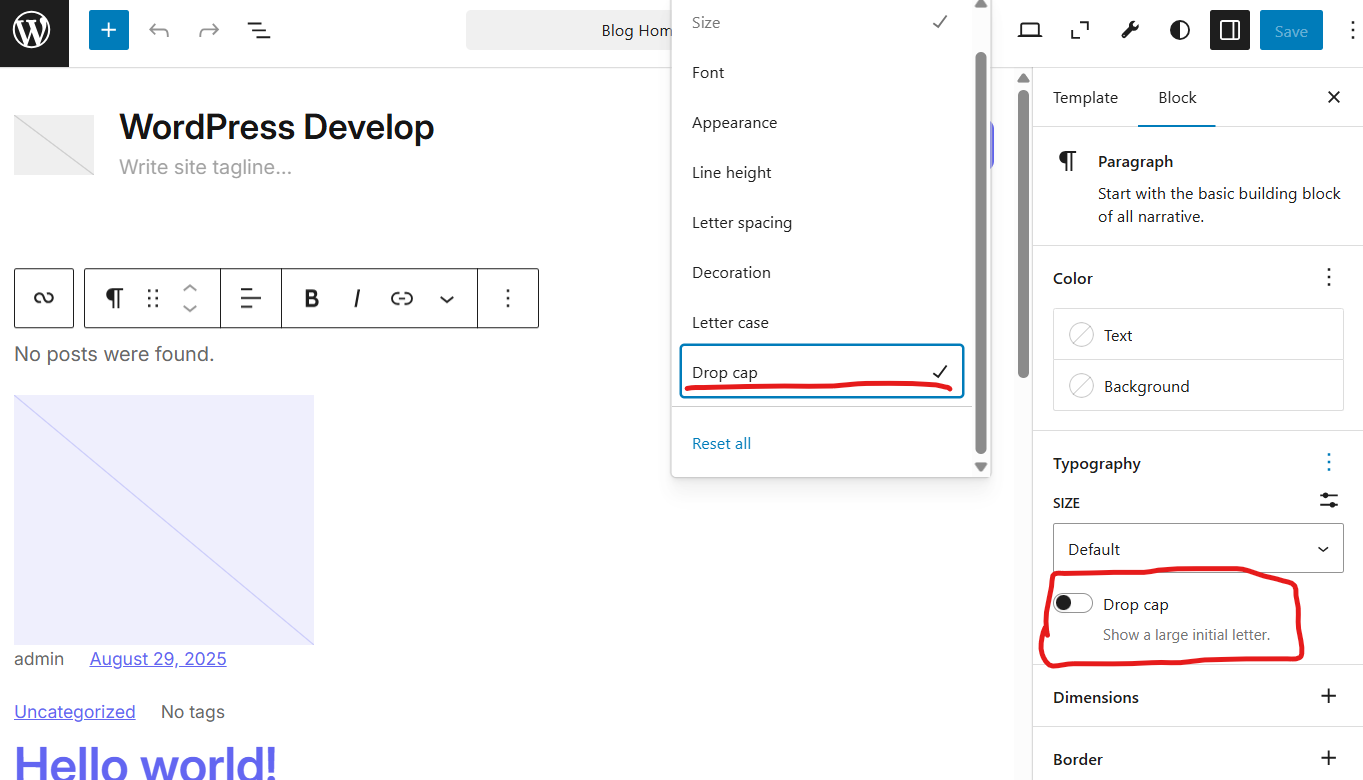The image size is (1363, 780).
Task: Switch to the Template tab
Action: coord(1085,97)
